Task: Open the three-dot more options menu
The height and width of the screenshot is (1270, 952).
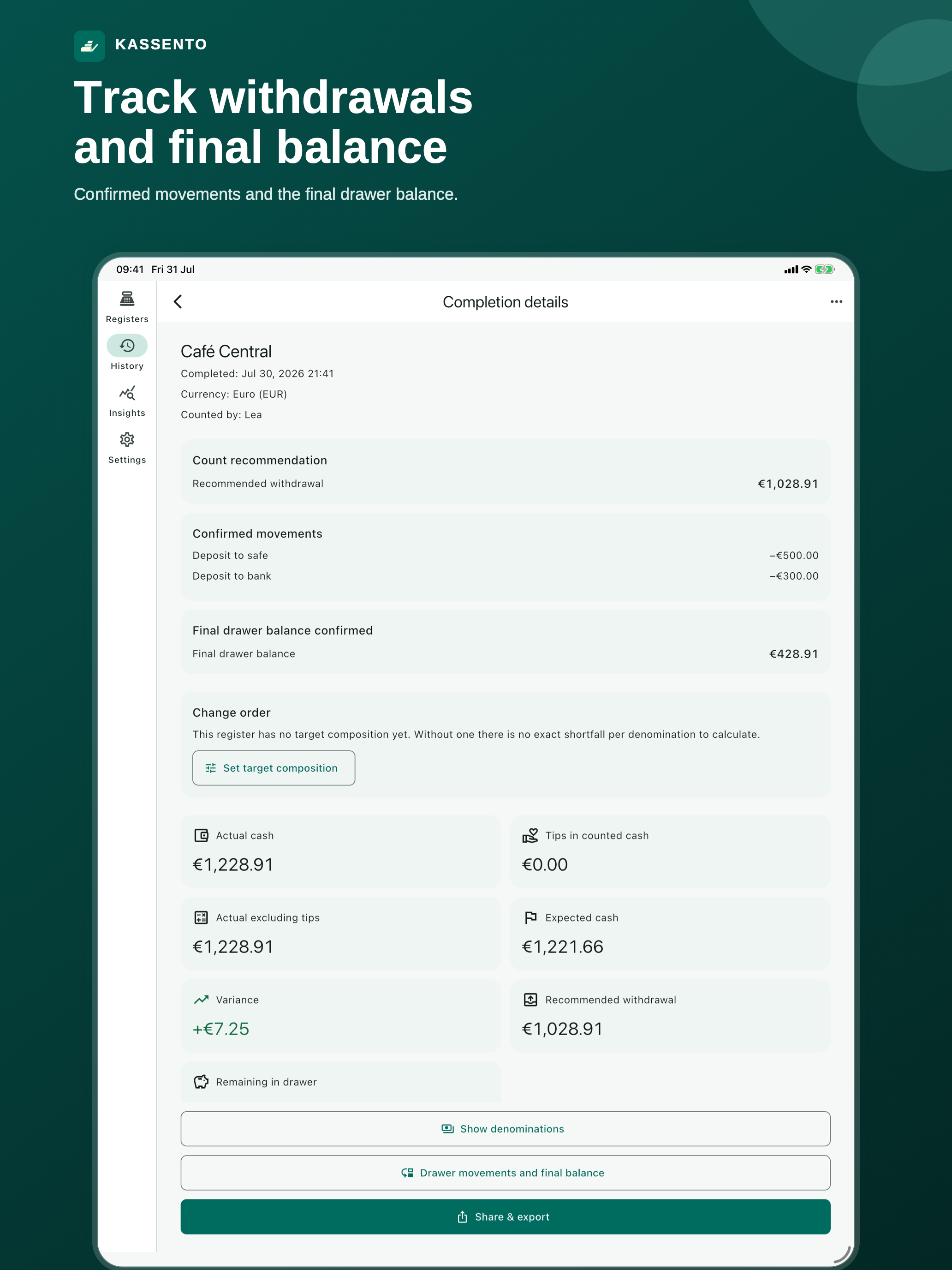Action: click(x=836, y=302)
